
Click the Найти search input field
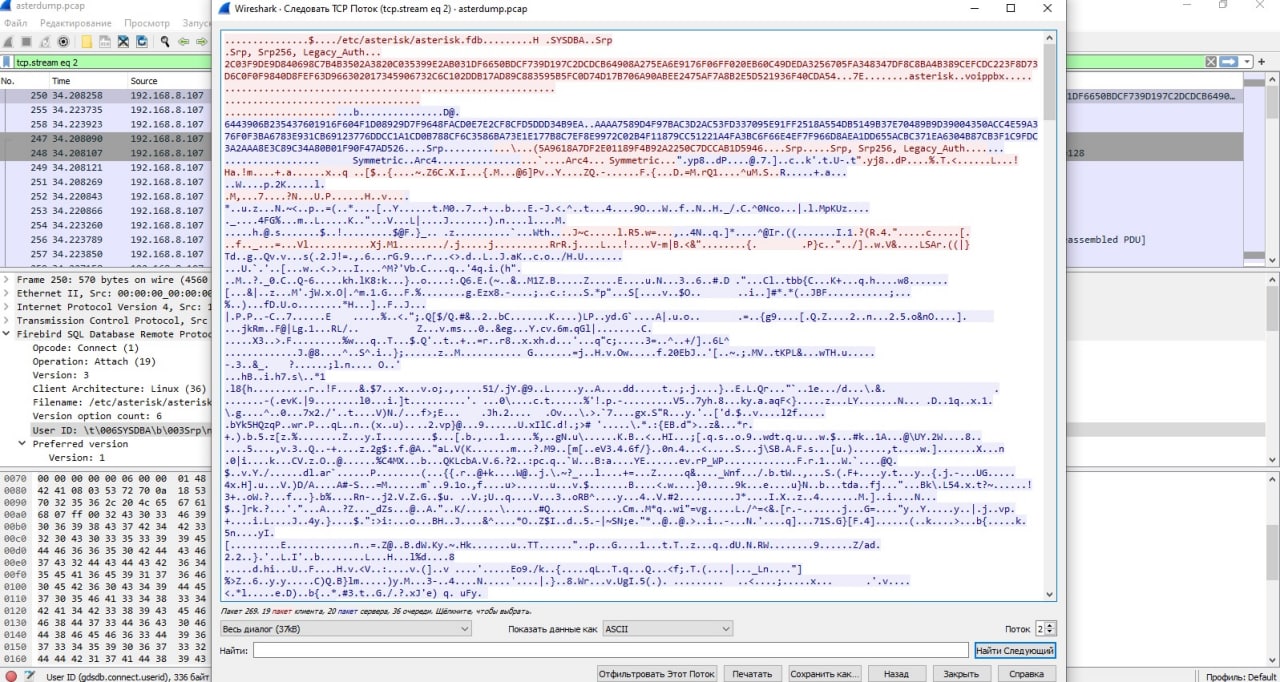pos(610,651)
